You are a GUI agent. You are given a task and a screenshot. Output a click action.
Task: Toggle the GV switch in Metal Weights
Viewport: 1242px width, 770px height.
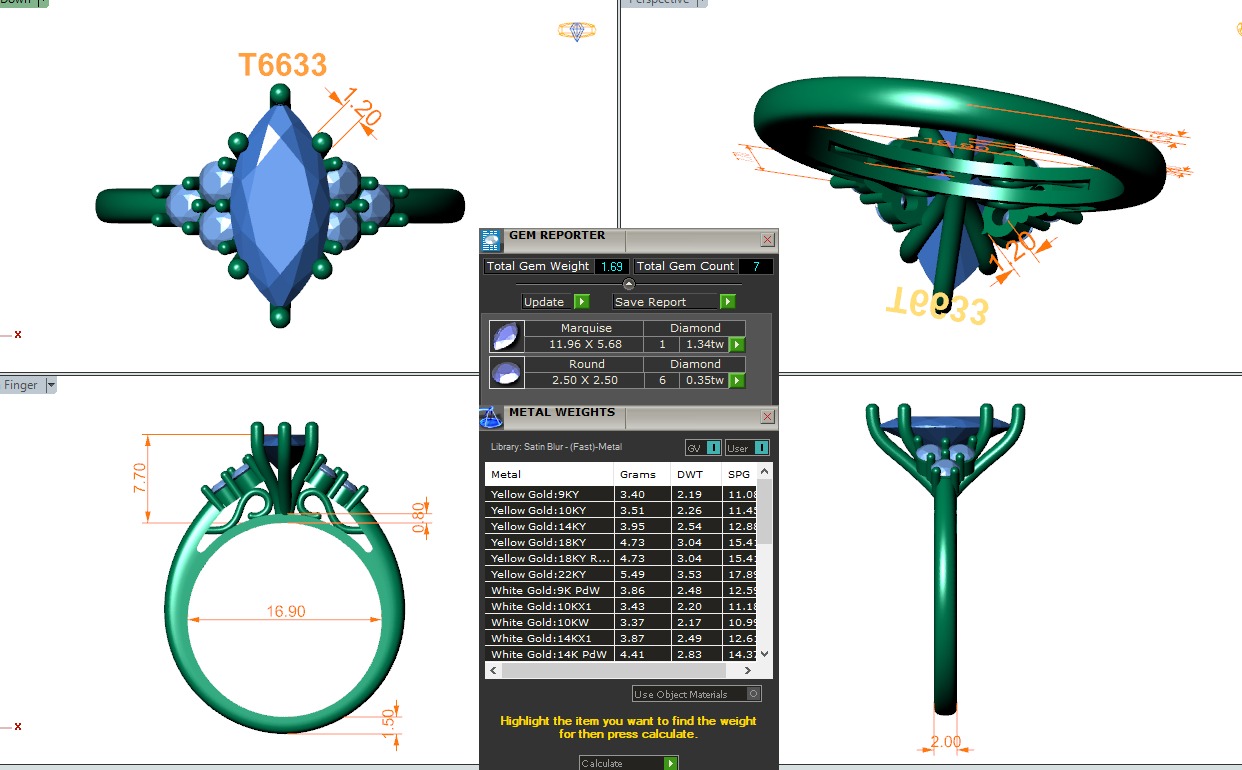pos(713,448)
